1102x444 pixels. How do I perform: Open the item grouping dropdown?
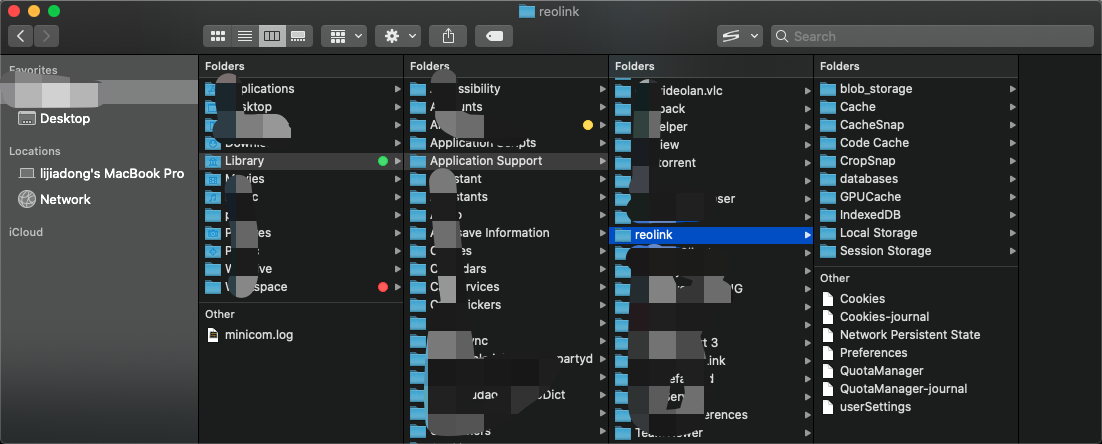[344, 36]
